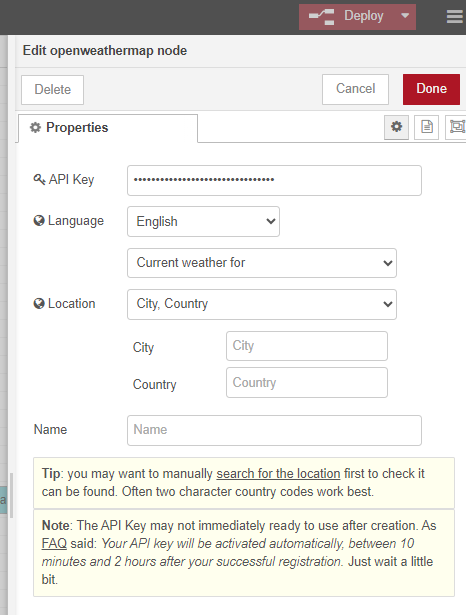Viewport: 466px width, 615px height.
Task: Click the Cancel button
Action: (x=355, y=89)
